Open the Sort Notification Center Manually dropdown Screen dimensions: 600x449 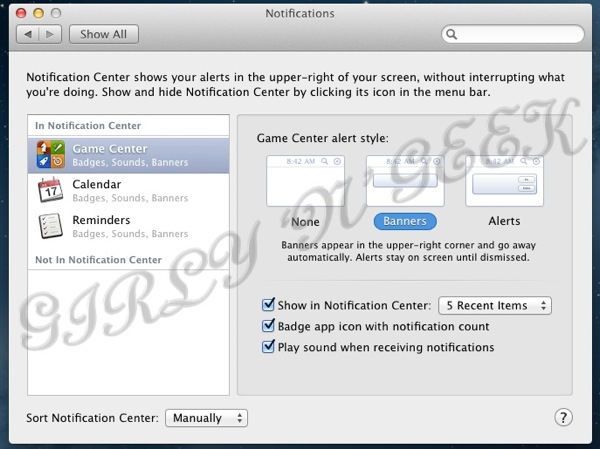pyautogui.click(x=206, y=418)
